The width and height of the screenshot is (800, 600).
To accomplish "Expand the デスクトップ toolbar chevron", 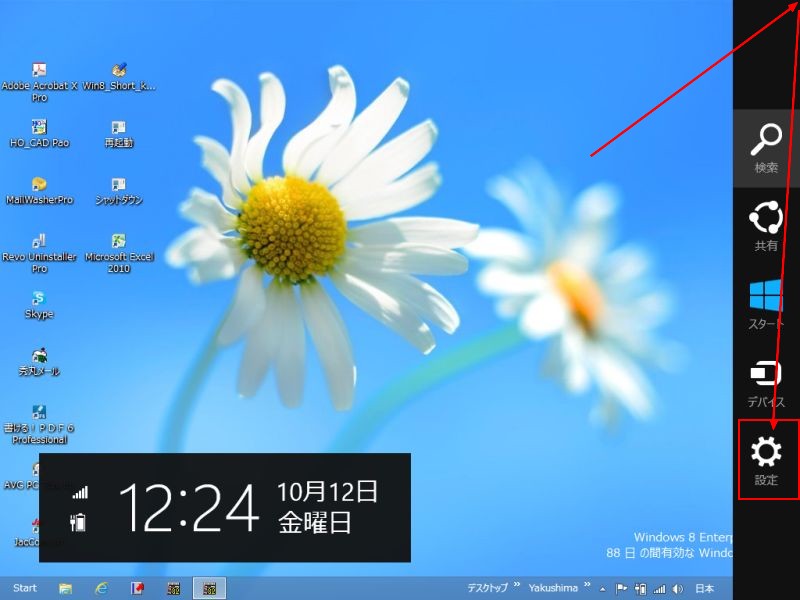I will [517, 587].
